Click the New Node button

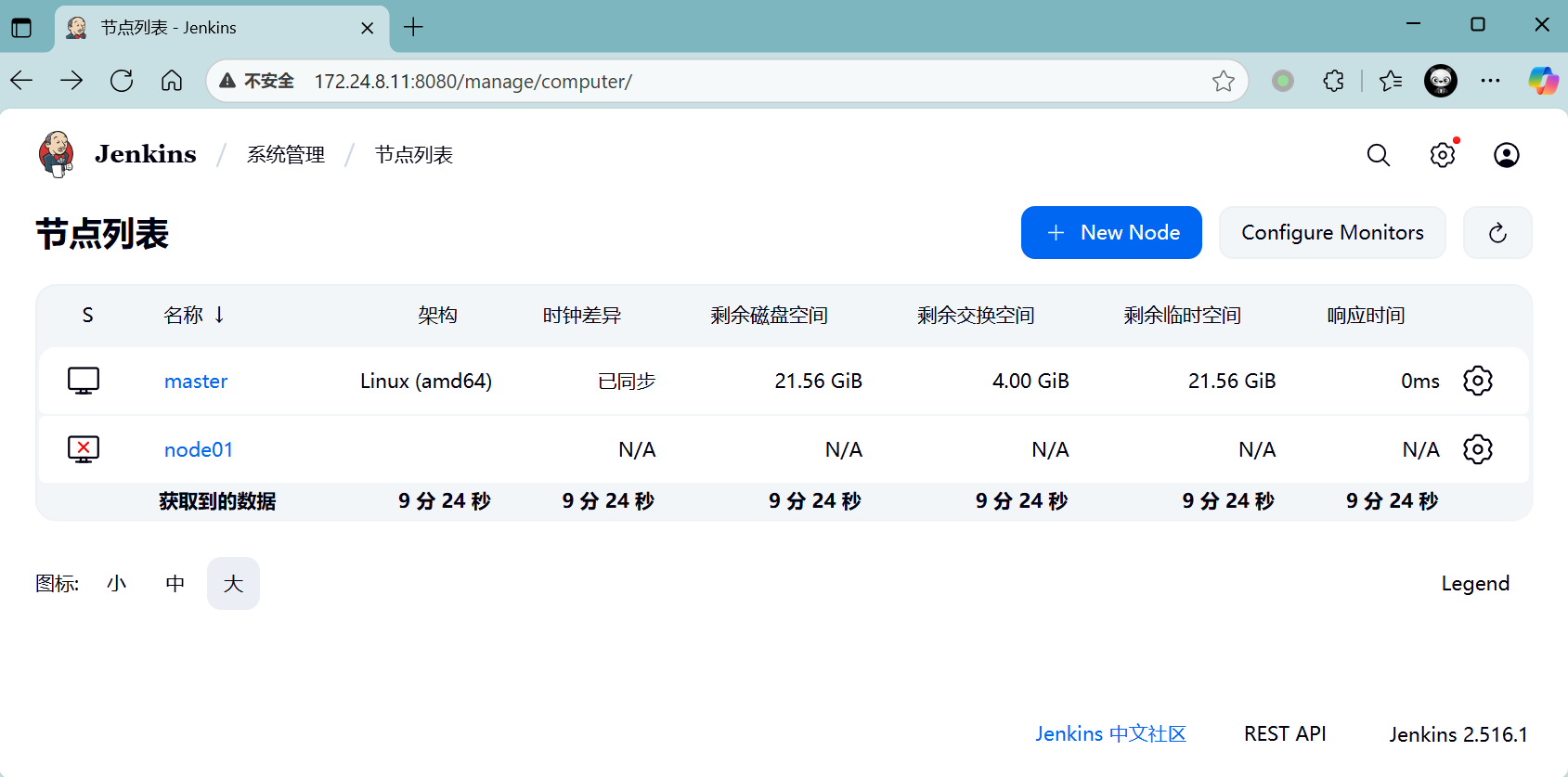click(1111, 233)
